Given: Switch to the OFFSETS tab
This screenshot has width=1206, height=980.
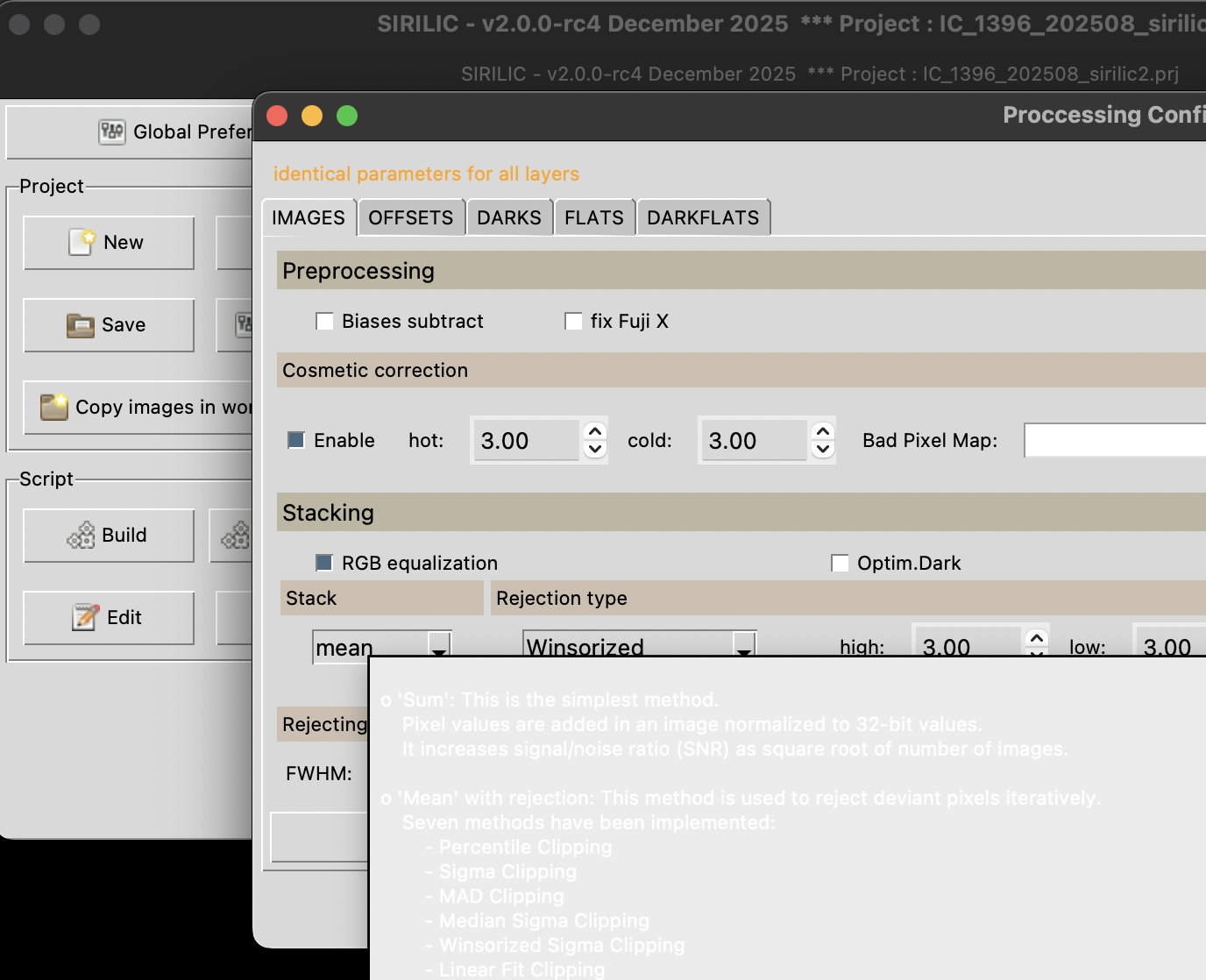Looking at the screenshot, I should tap(411, 217).
